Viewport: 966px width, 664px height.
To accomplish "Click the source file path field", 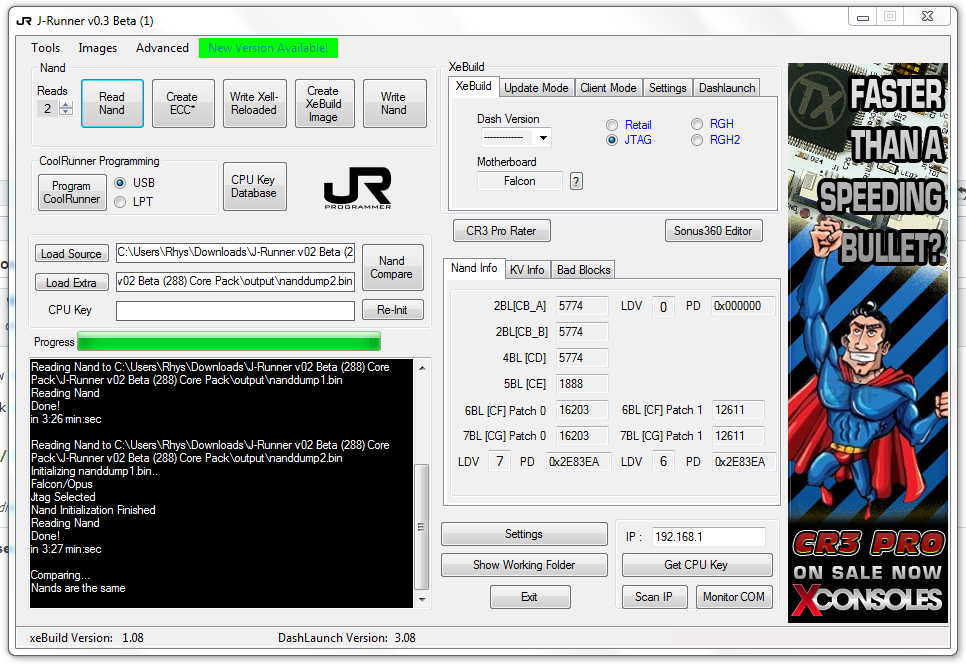I will (x=235, y=253).
